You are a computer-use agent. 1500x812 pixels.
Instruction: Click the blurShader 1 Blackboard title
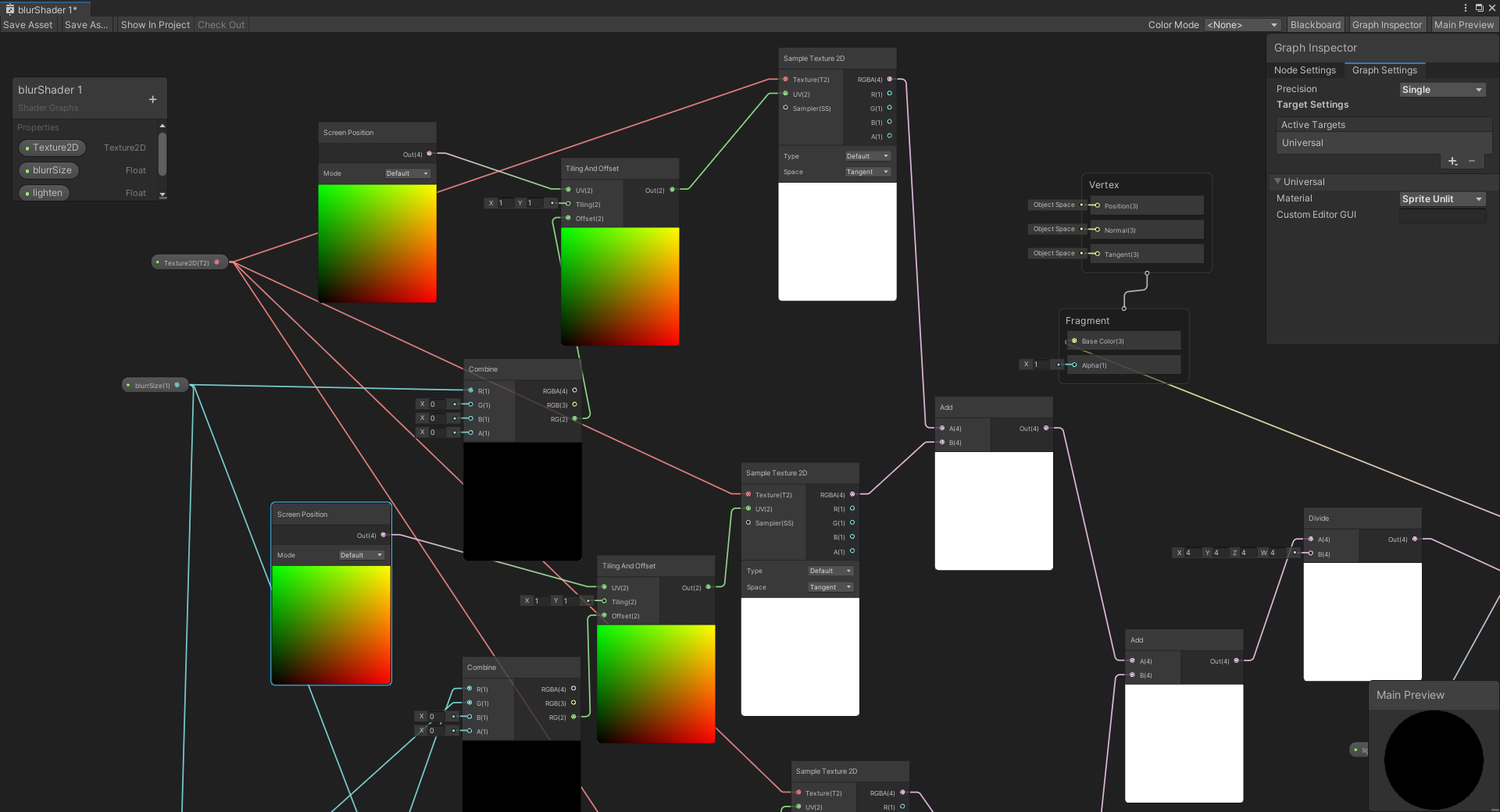pos(50,90)
